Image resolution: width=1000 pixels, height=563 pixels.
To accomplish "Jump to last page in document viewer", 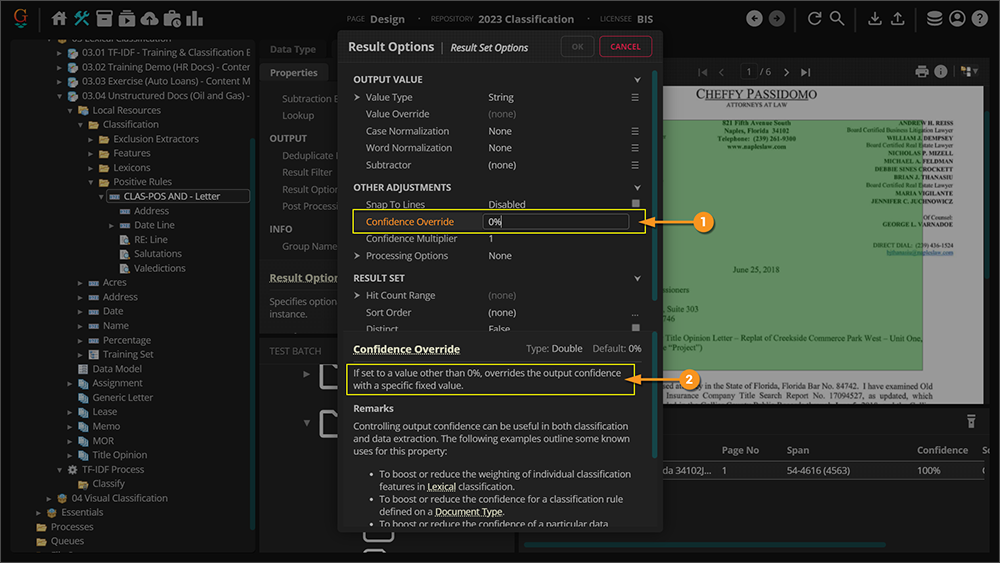I will (x=806, y=72).
